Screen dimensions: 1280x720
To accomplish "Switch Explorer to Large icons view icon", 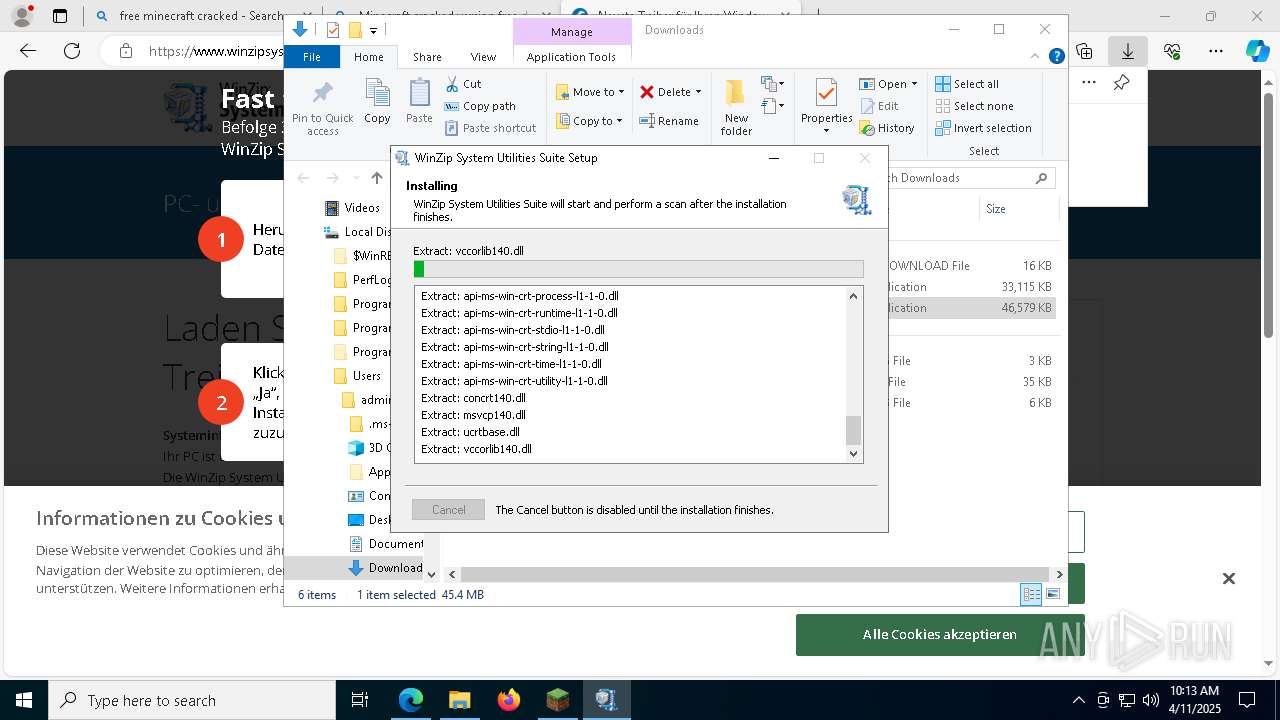I will (1052, 595).
